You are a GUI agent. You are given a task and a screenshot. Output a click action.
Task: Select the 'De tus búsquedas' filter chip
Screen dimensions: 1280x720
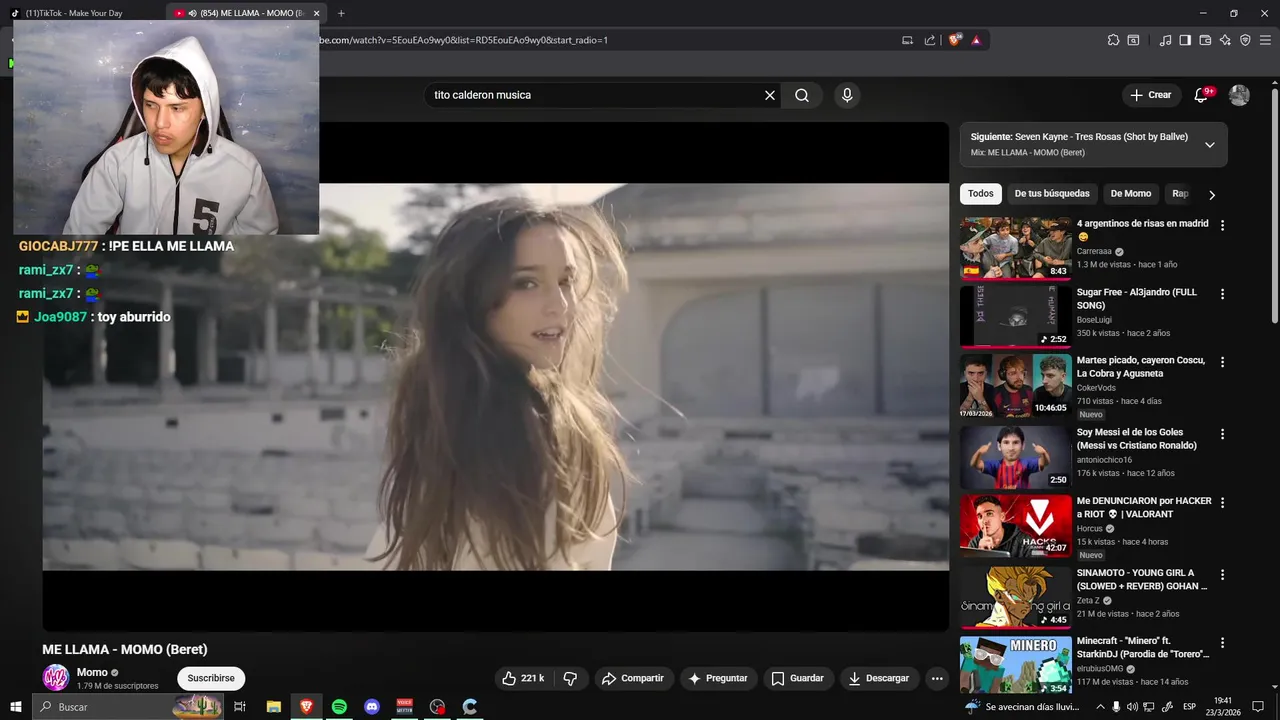tap(1052, 194)
